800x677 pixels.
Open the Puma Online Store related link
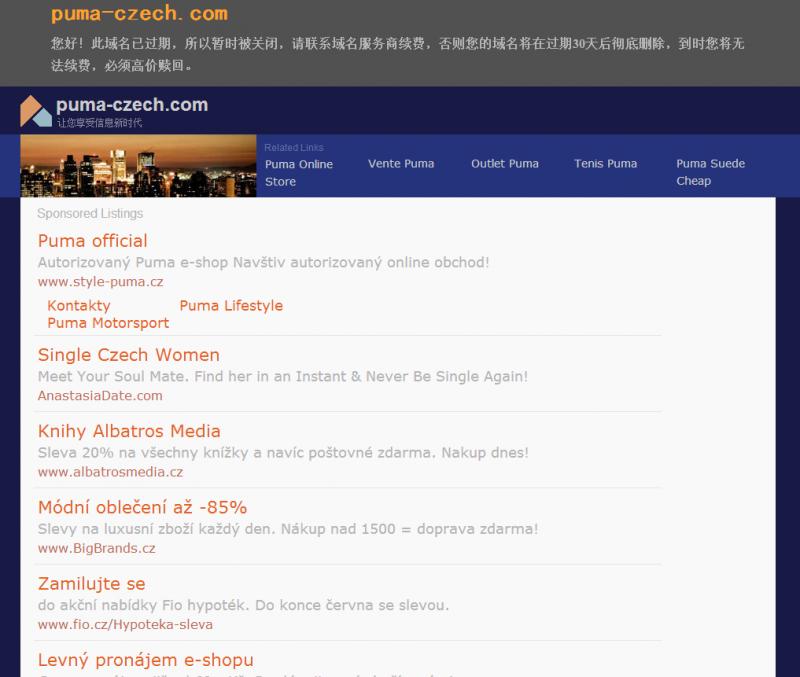tap(299, 173)
